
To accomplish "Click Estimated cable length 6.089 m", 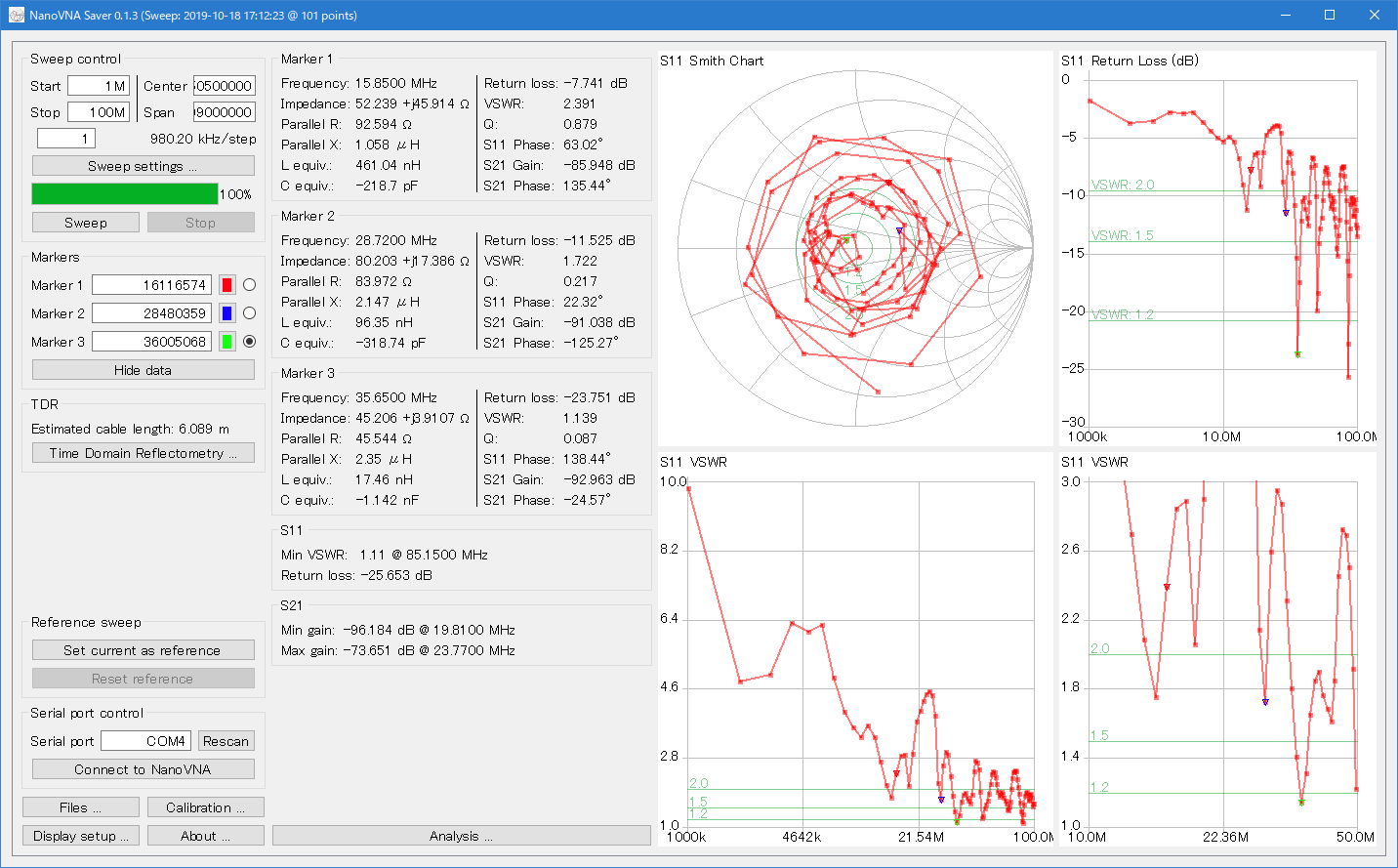I will (x=130, y=429).
